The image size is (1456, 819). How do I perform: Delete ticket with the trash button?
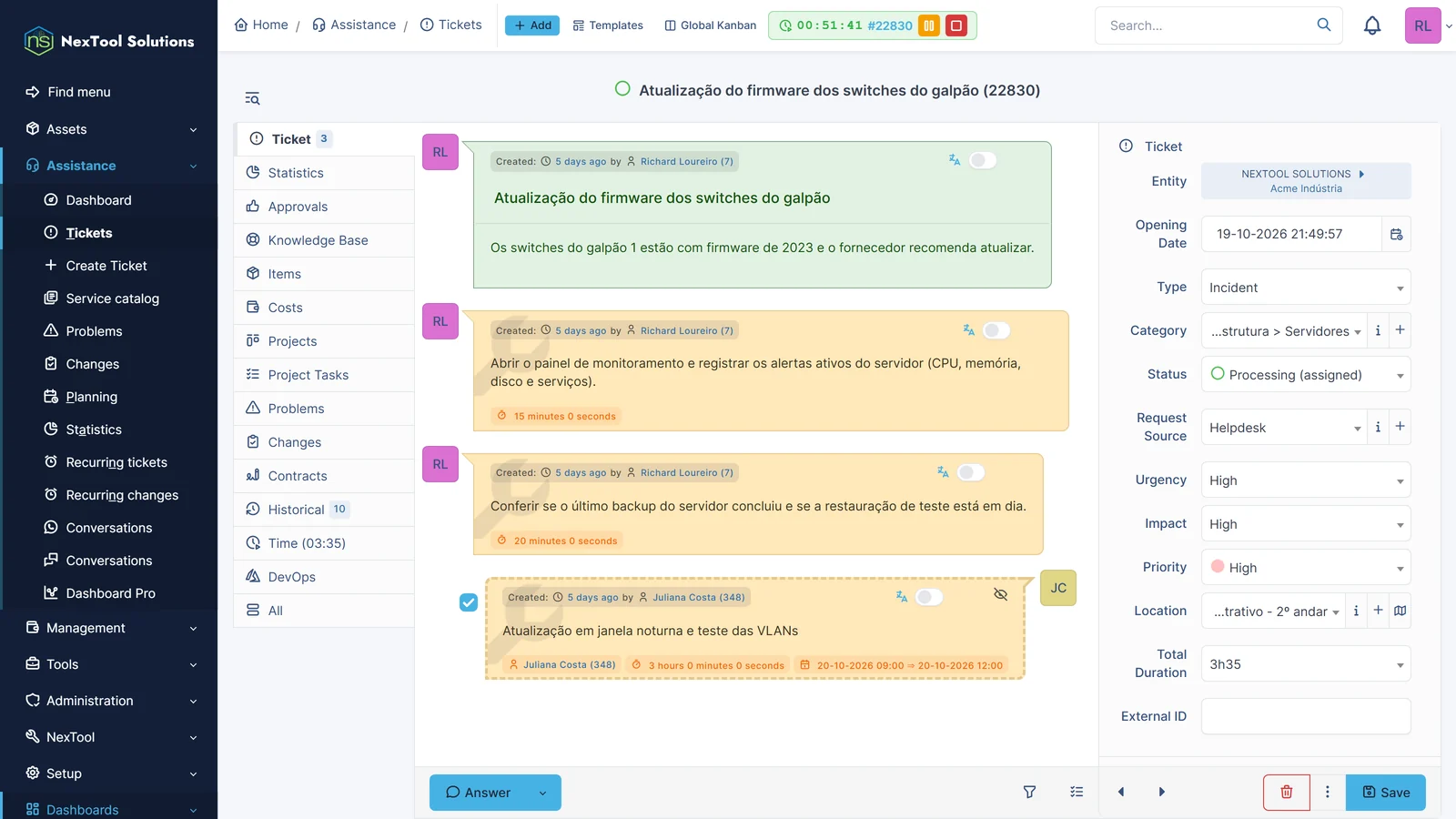1287,792
